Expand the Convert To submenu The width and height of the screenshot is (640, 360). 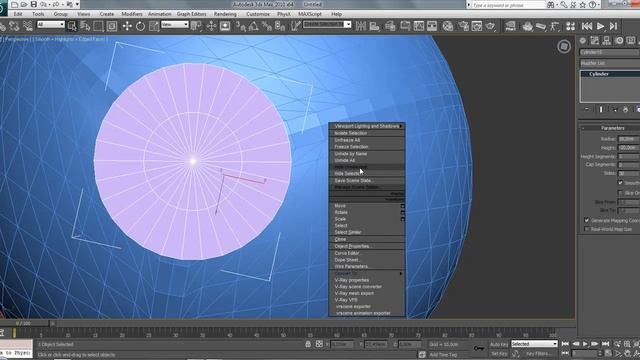(x=367, y=273)
